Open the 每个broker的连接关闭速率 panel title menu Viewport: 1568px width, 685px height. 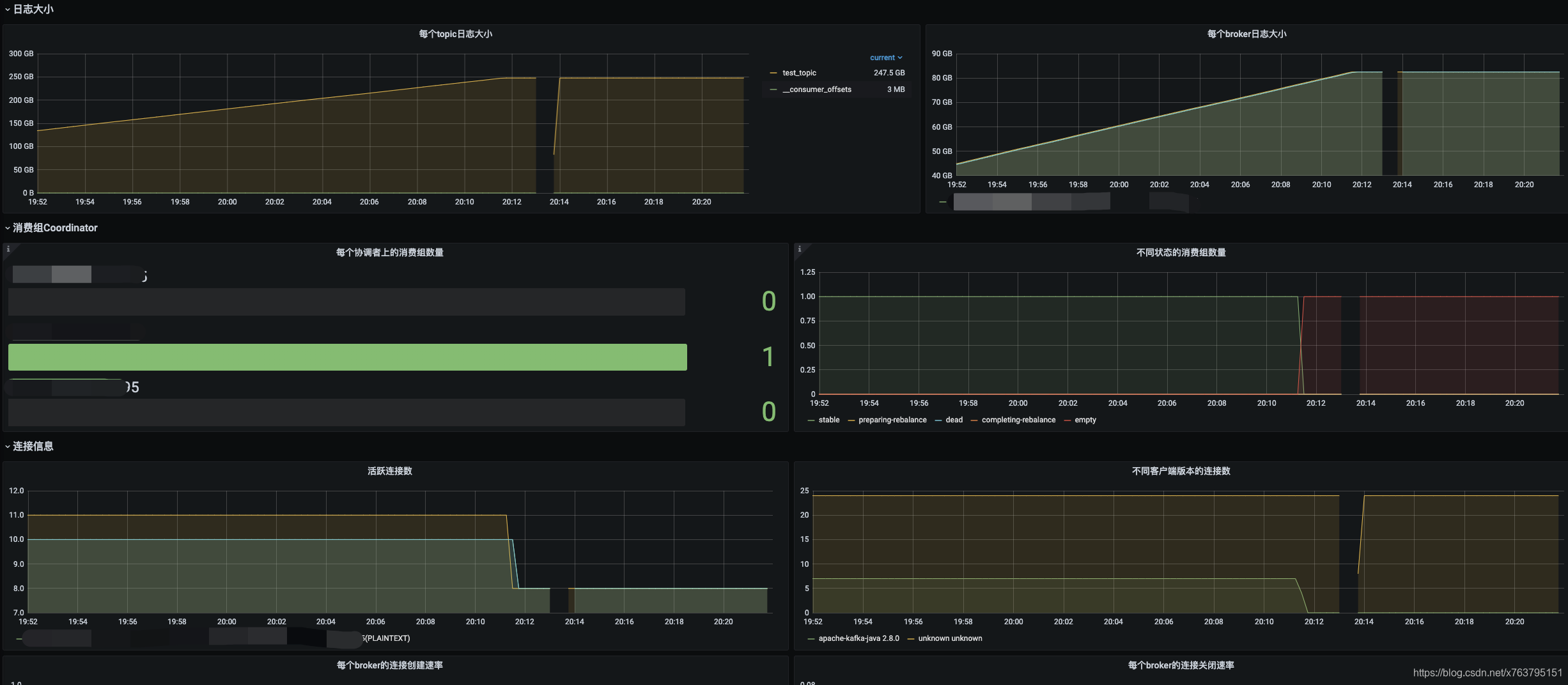1181,665
